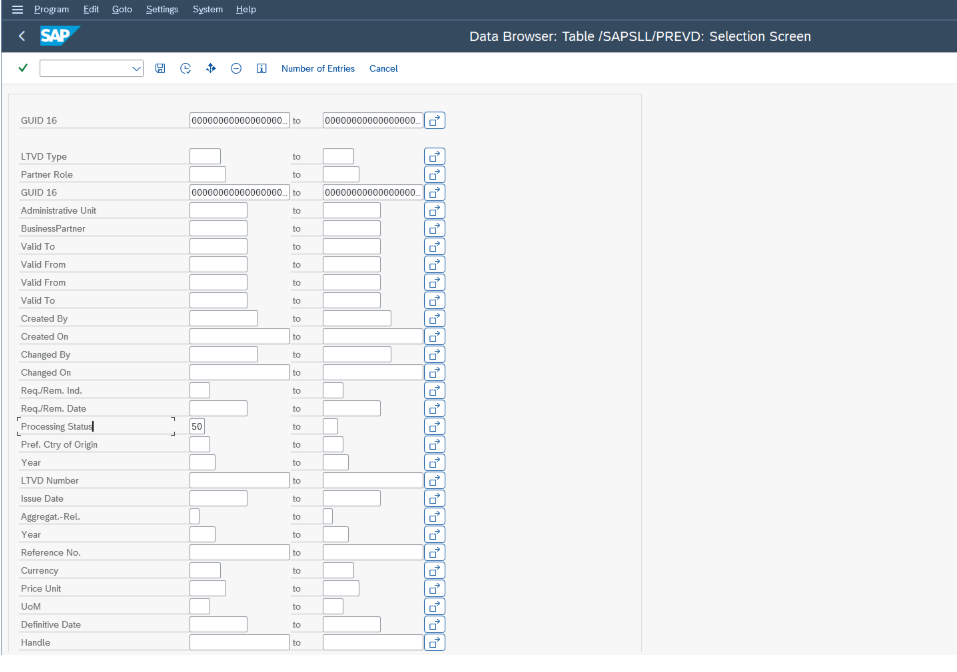957x672 pixels.
Task: Open the Settings menu
Action: pyautogui.click(x=161, y=9)
